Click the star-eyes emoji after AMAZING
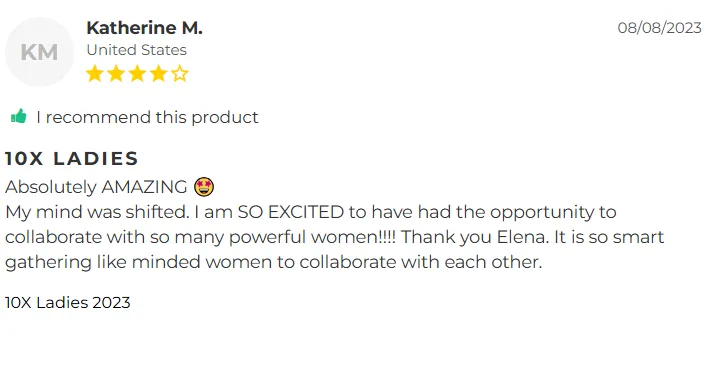The height and width of the screenshot is (387, 708). (x=204, y=187)
